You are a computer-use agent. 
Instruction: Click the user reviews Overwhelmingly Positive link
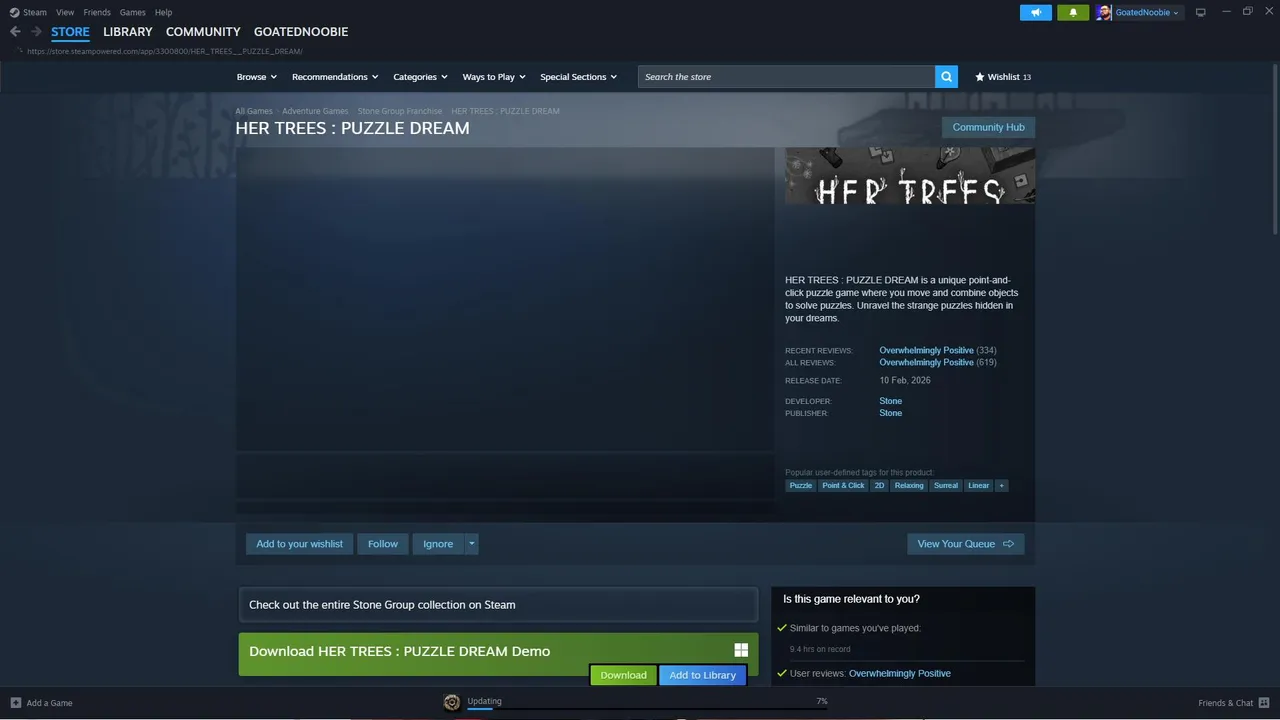900,673
